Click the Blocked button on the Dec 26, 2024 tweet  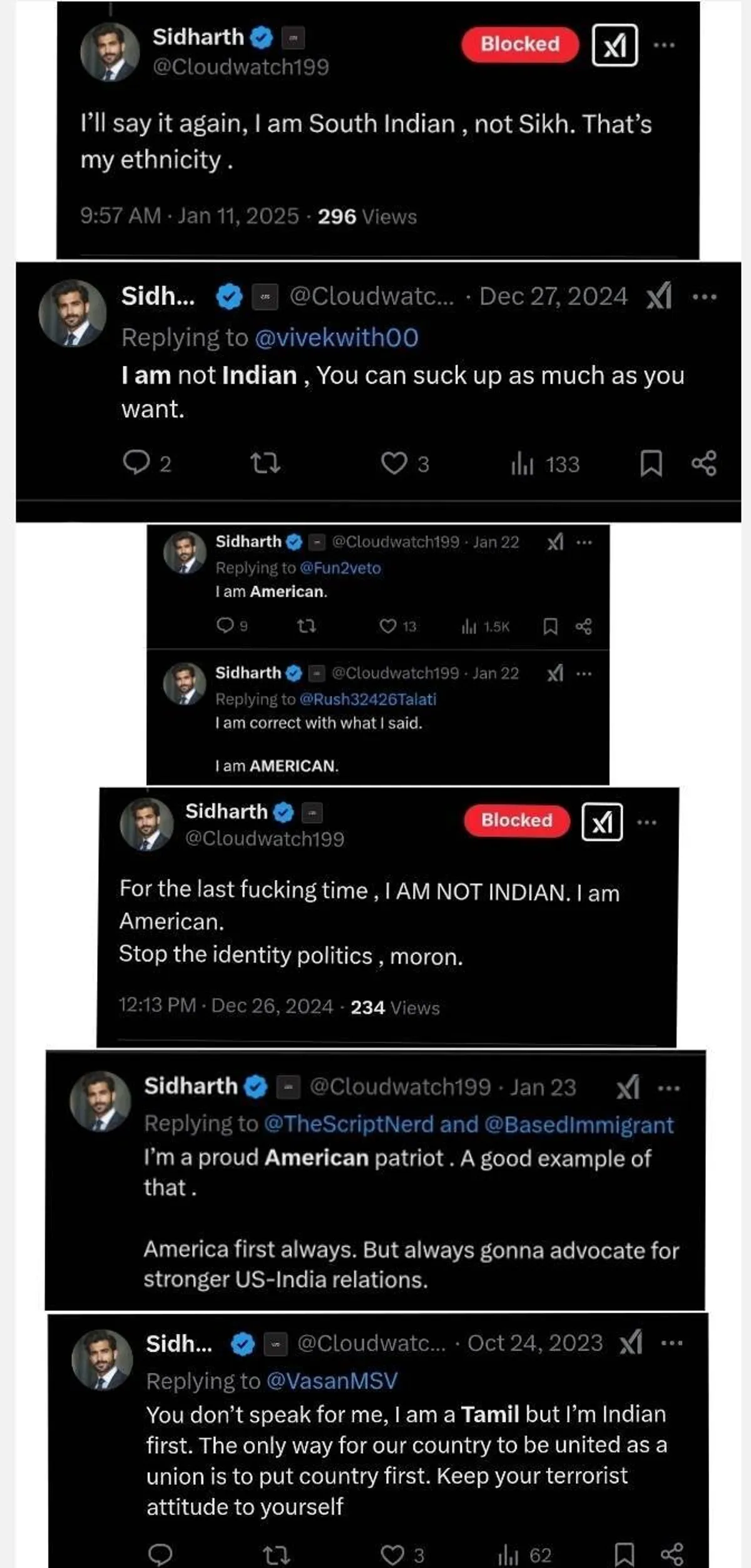[x=517, y=821]
